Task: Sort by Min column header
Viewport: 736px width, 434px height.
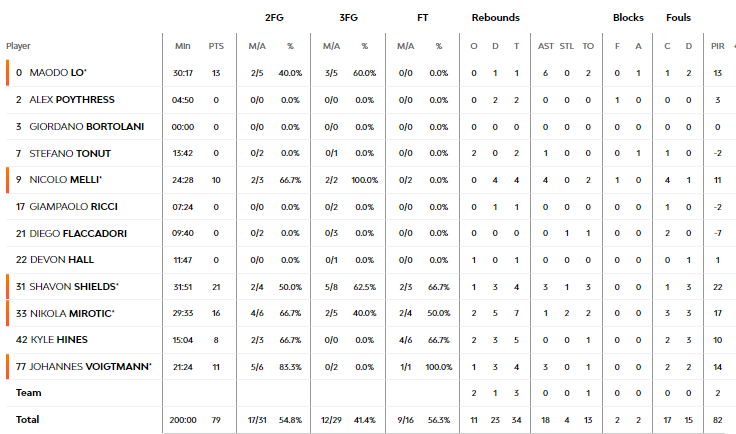Action: coord(183,46)
